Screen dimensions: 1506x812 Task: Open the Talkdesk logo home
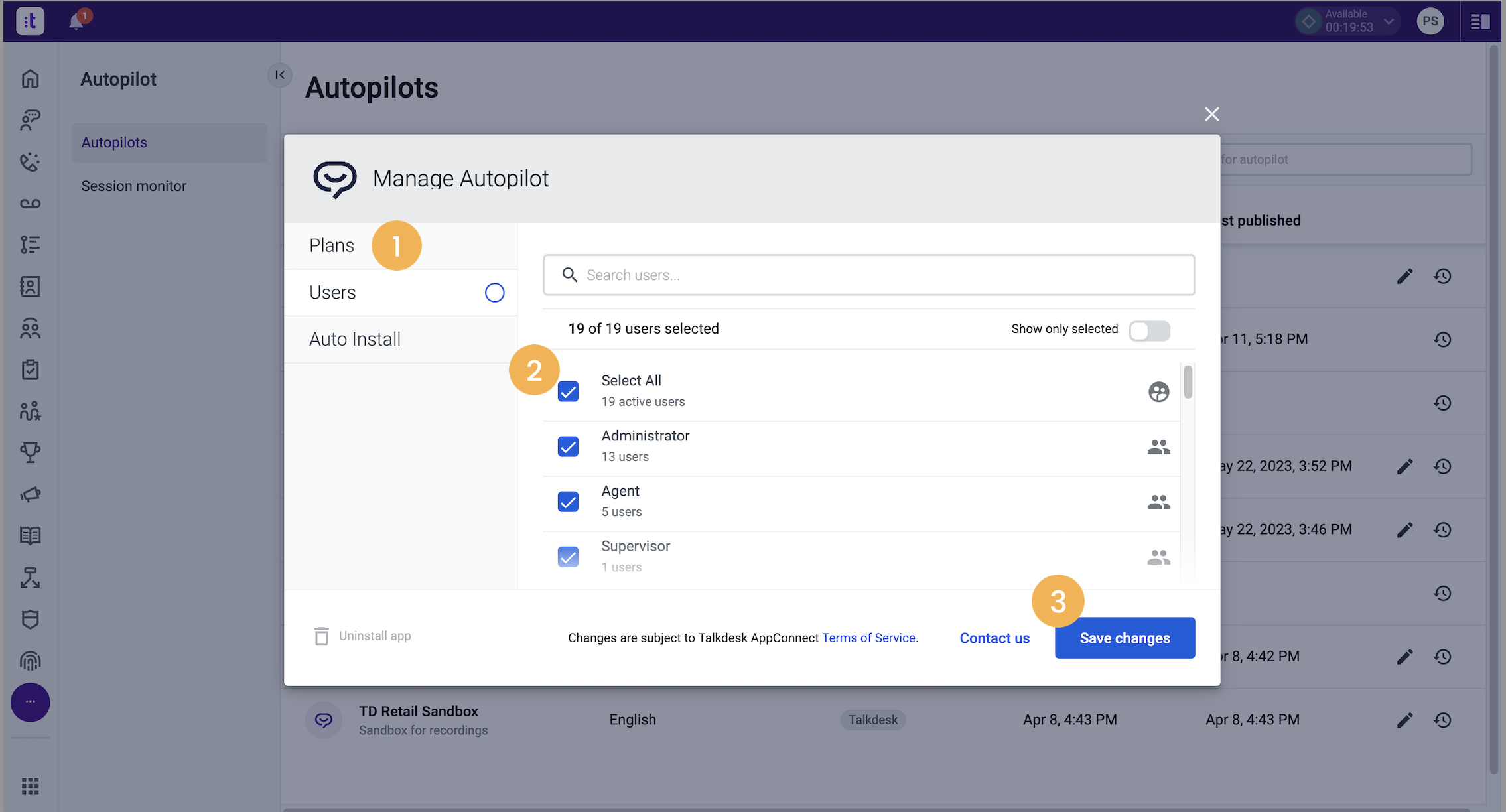30,21
